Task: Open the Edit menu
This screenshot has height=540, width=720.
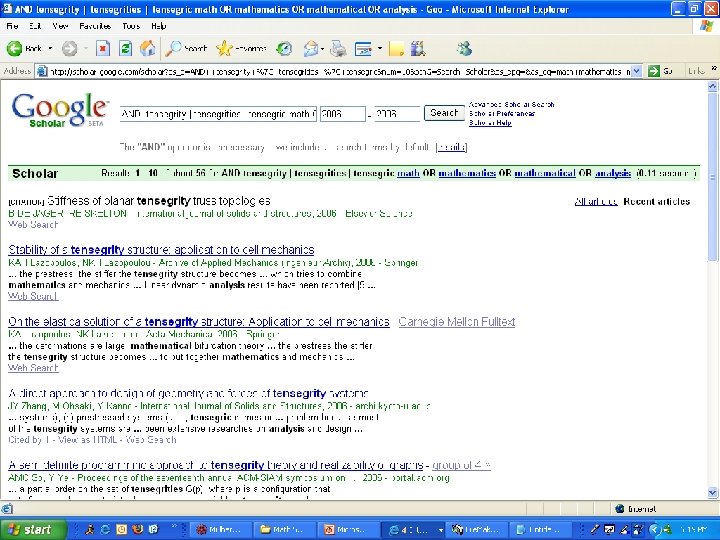Action: (x=35, y=26)
